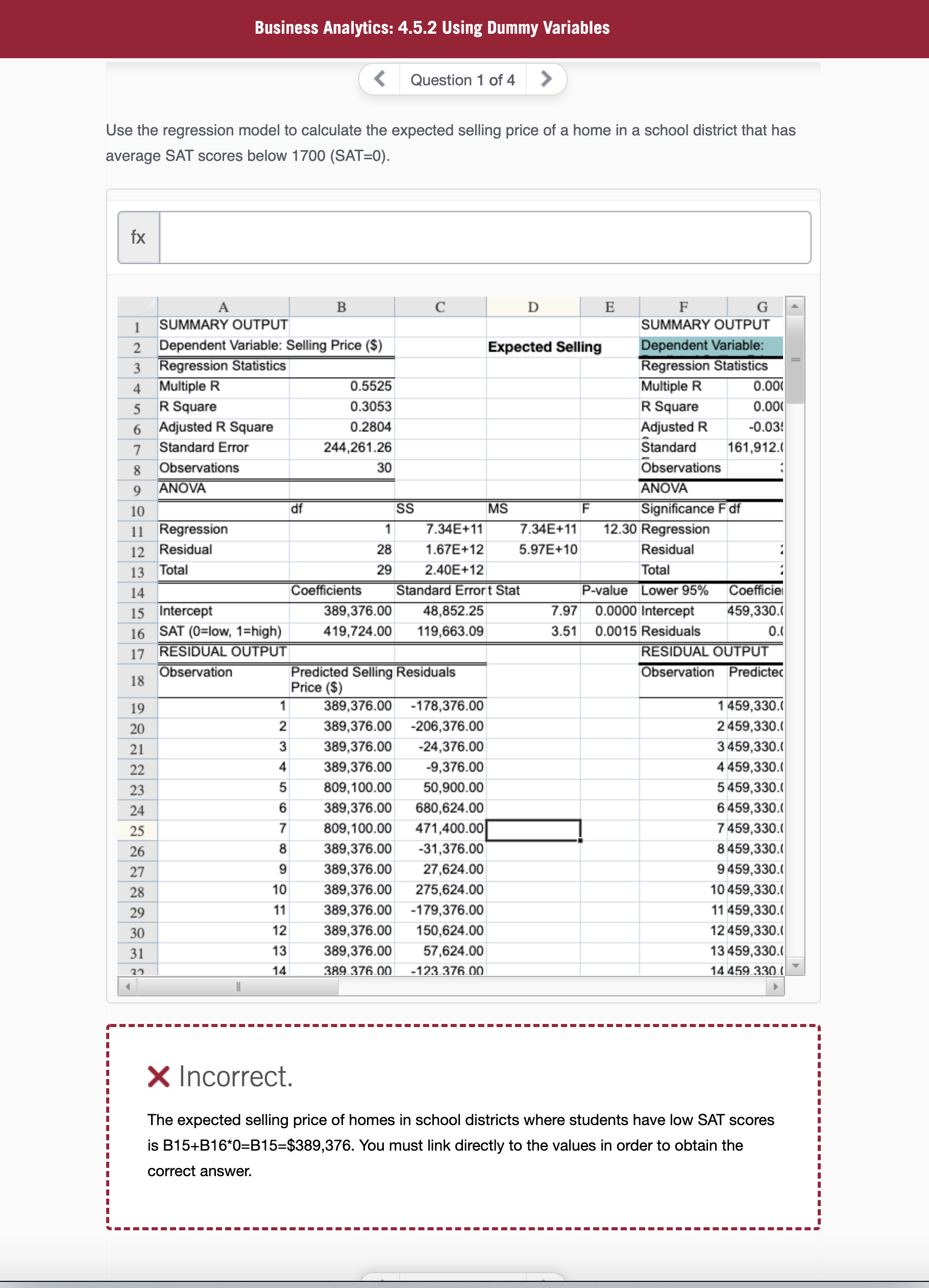Click the fx formula icon
The height and width of the screenshot is (1288, 929).
pyautogui.click(x=138, y=237)
